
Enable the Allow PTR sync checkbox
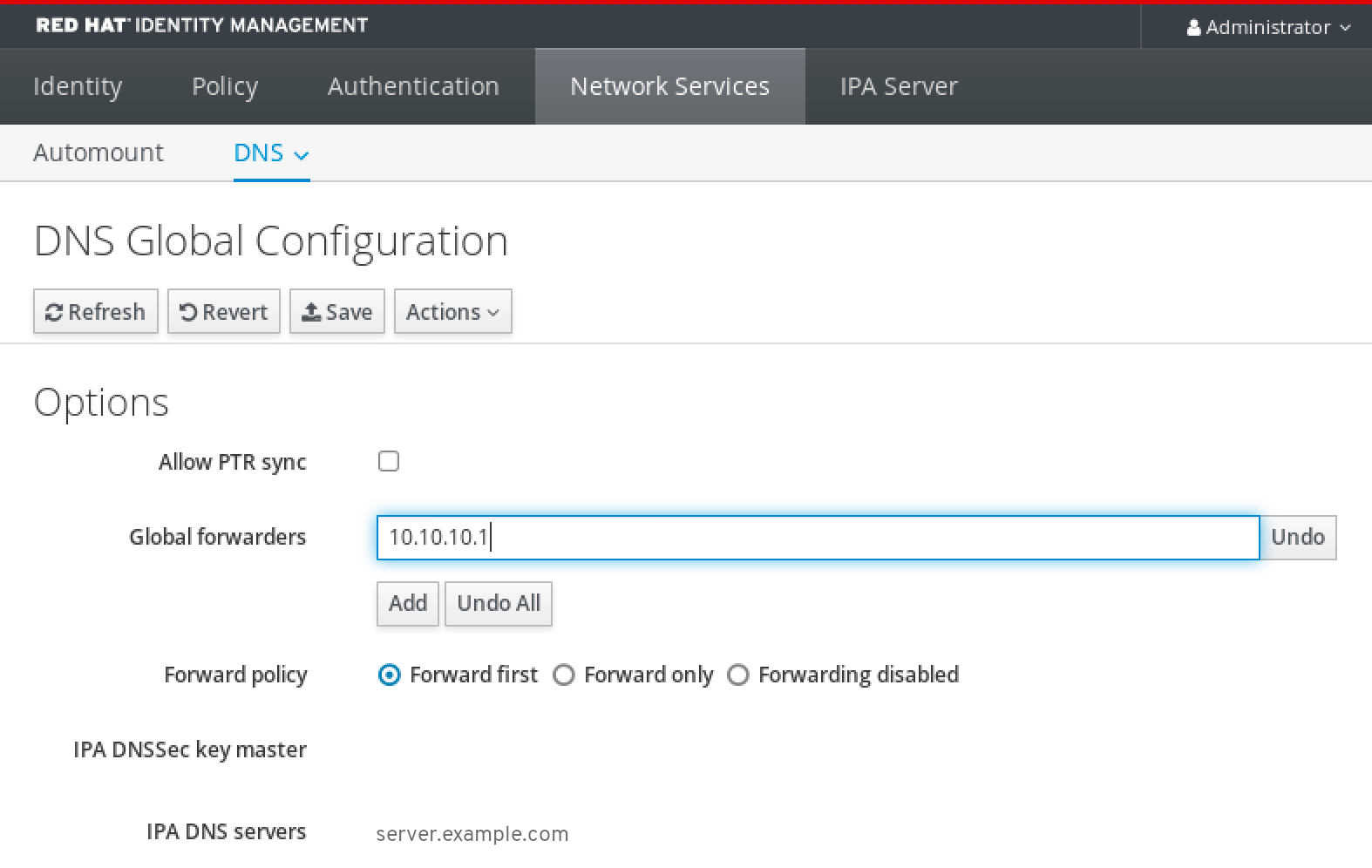click(x=389, y=461)
